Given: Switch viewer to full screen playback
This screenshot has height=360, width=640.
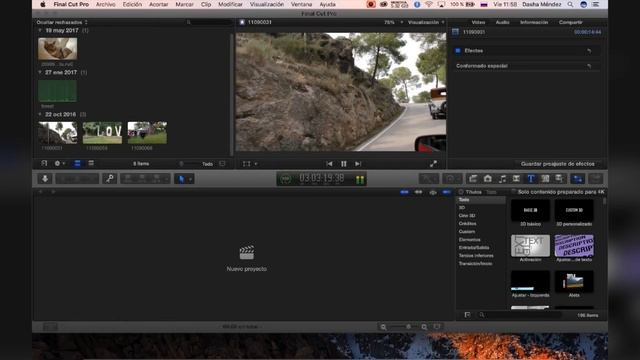Looking at the screenshot, I should (x=433, y=164).
